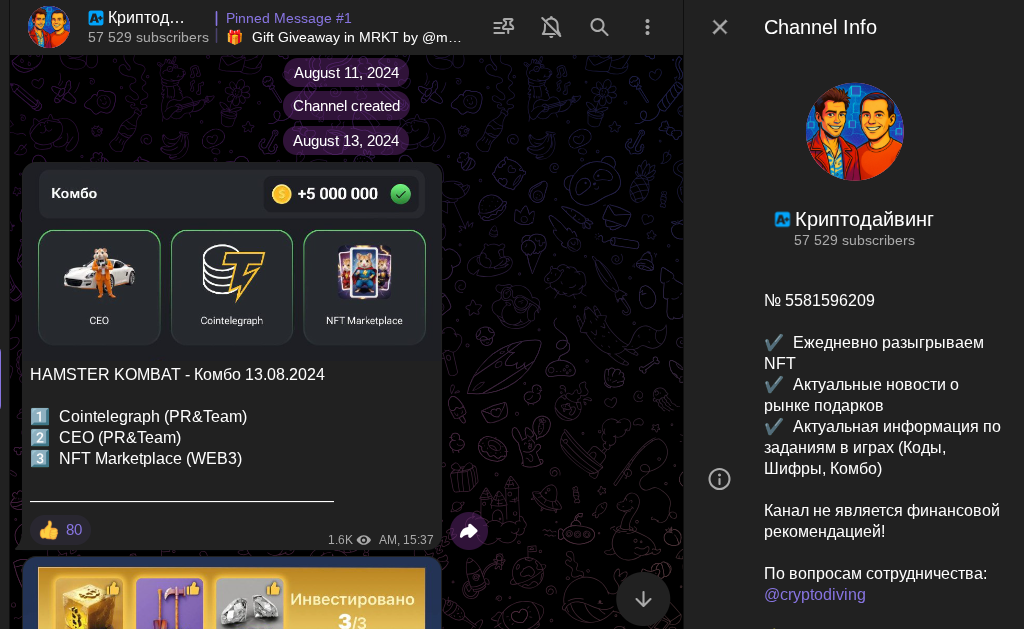The image size is (1024, 629).
Task: Open the NFT Marketplace card image
Action: [x=364, y=287]
